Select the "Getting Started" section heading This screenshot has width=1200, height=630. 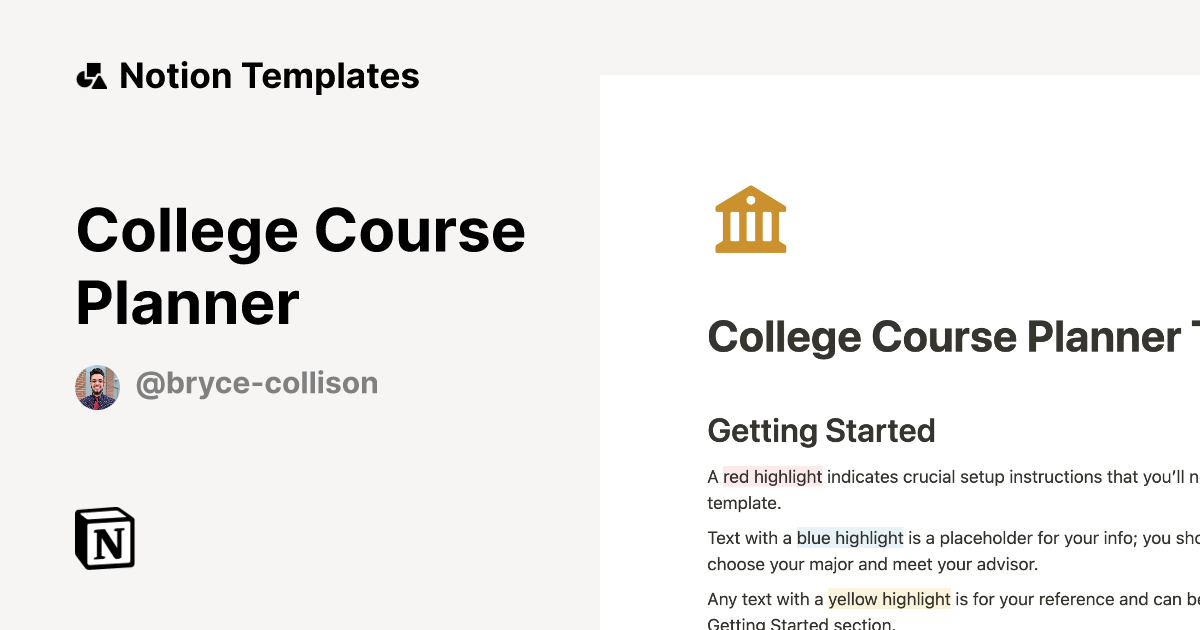coord(821,431)
